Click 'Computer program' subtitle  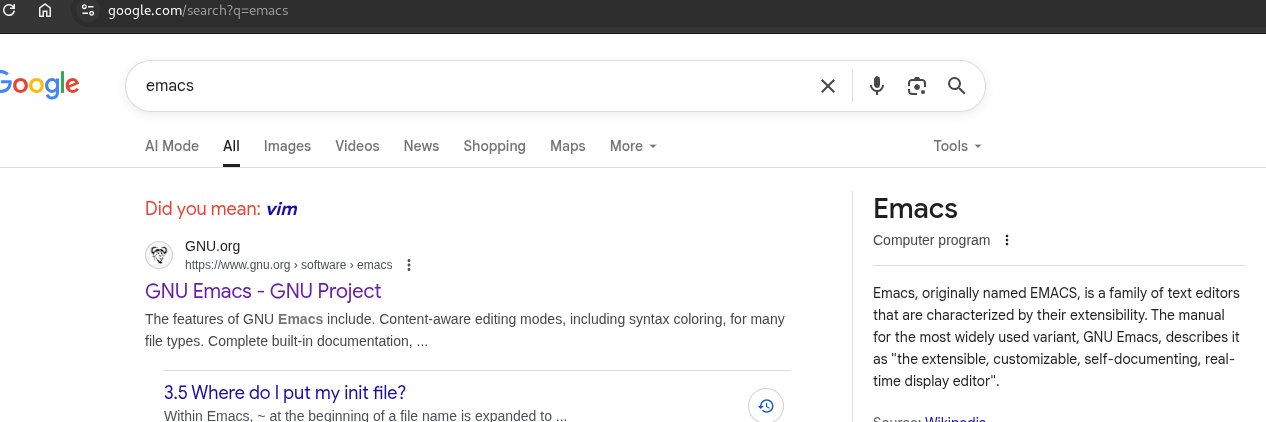pos(931,240)
